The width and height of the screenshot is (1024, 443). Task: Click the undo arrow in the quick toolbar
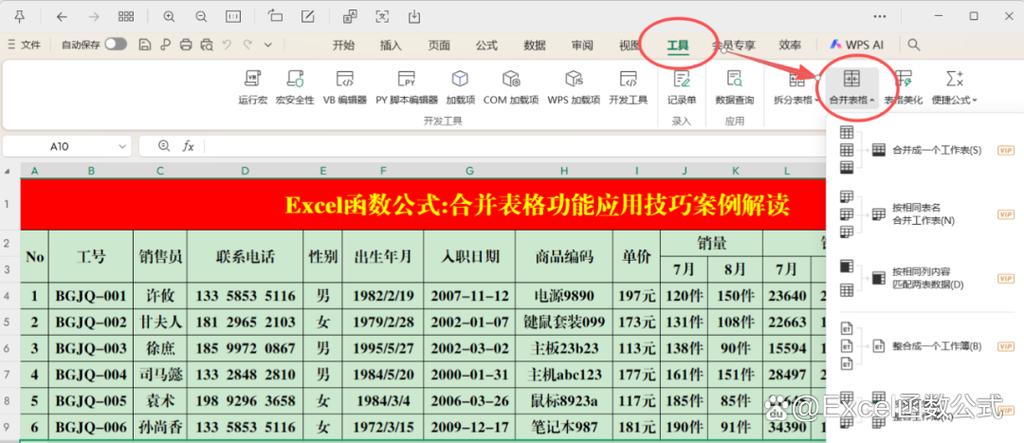[227, 44]
